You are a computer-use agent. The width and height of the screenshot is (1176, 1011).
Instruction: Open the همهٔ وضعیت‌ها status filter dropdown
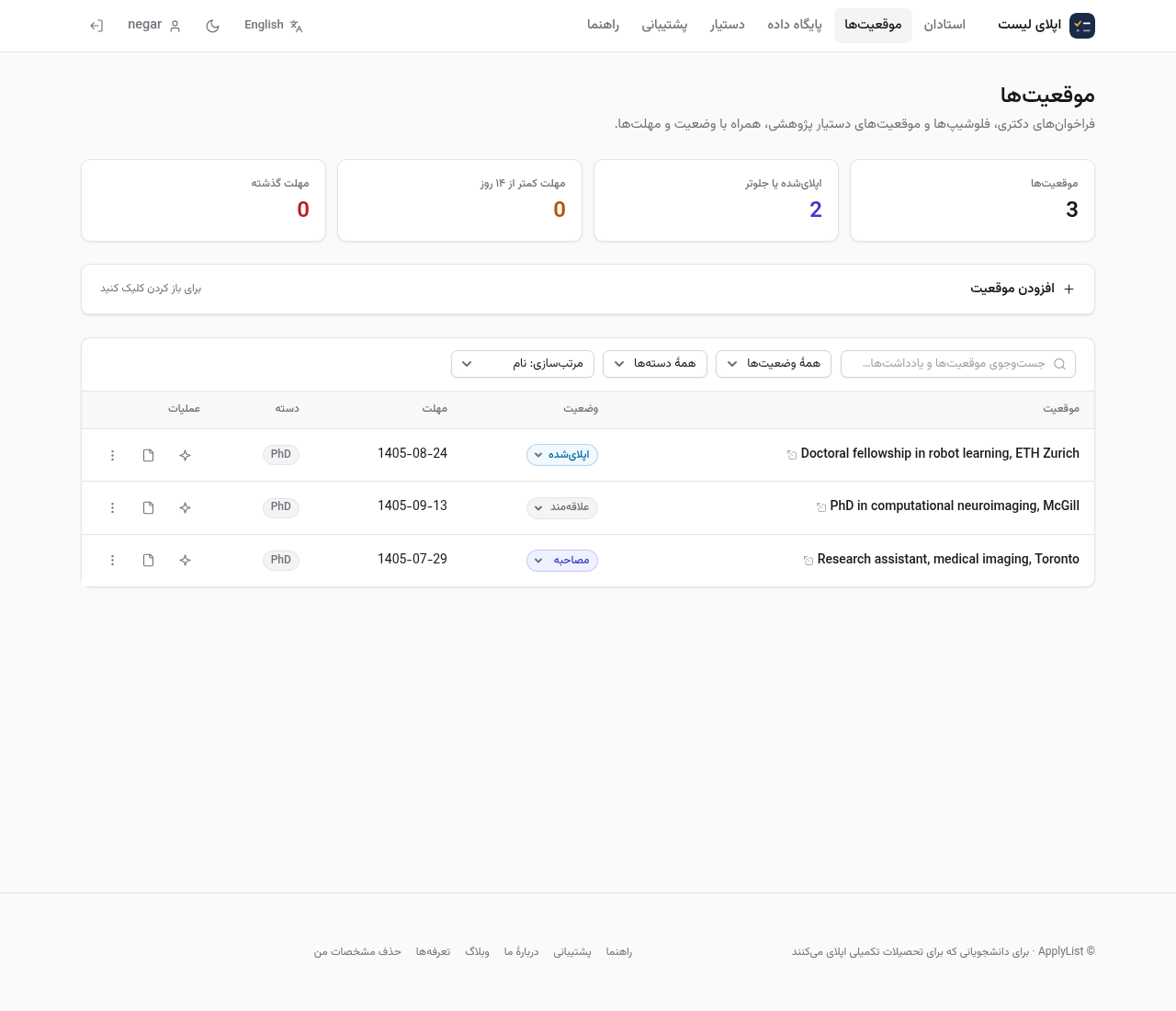click(x=774, y=364)
